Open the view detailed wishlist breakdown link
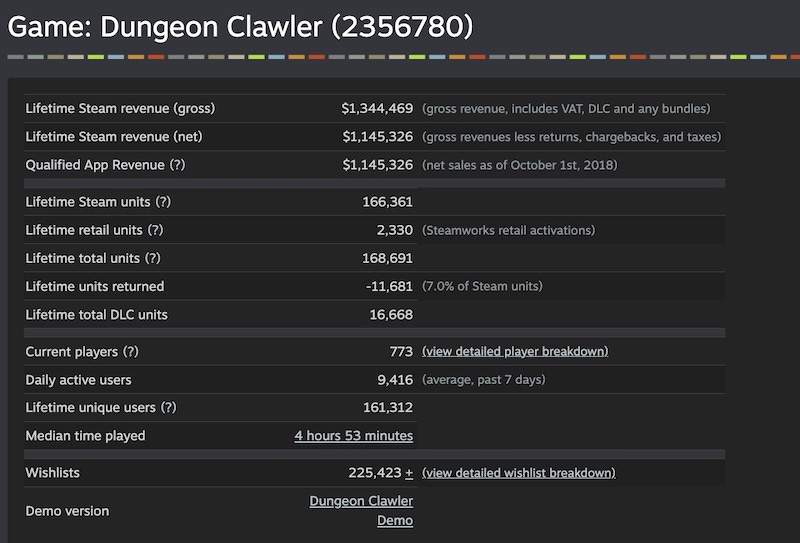800x543 pixels. (x=518, y=473)
